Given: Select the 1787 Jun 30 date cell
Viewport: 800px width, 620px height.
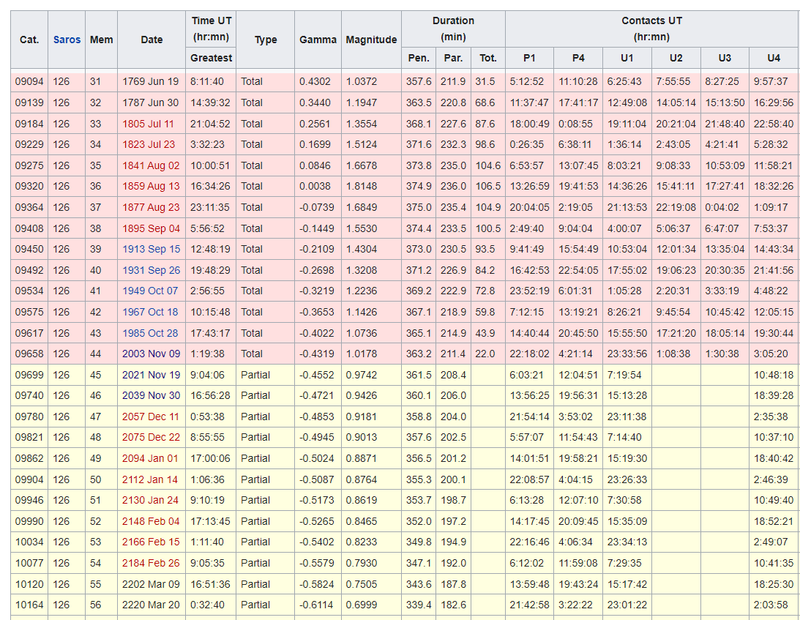Looking at the screenshot, I should coord(152,103).
